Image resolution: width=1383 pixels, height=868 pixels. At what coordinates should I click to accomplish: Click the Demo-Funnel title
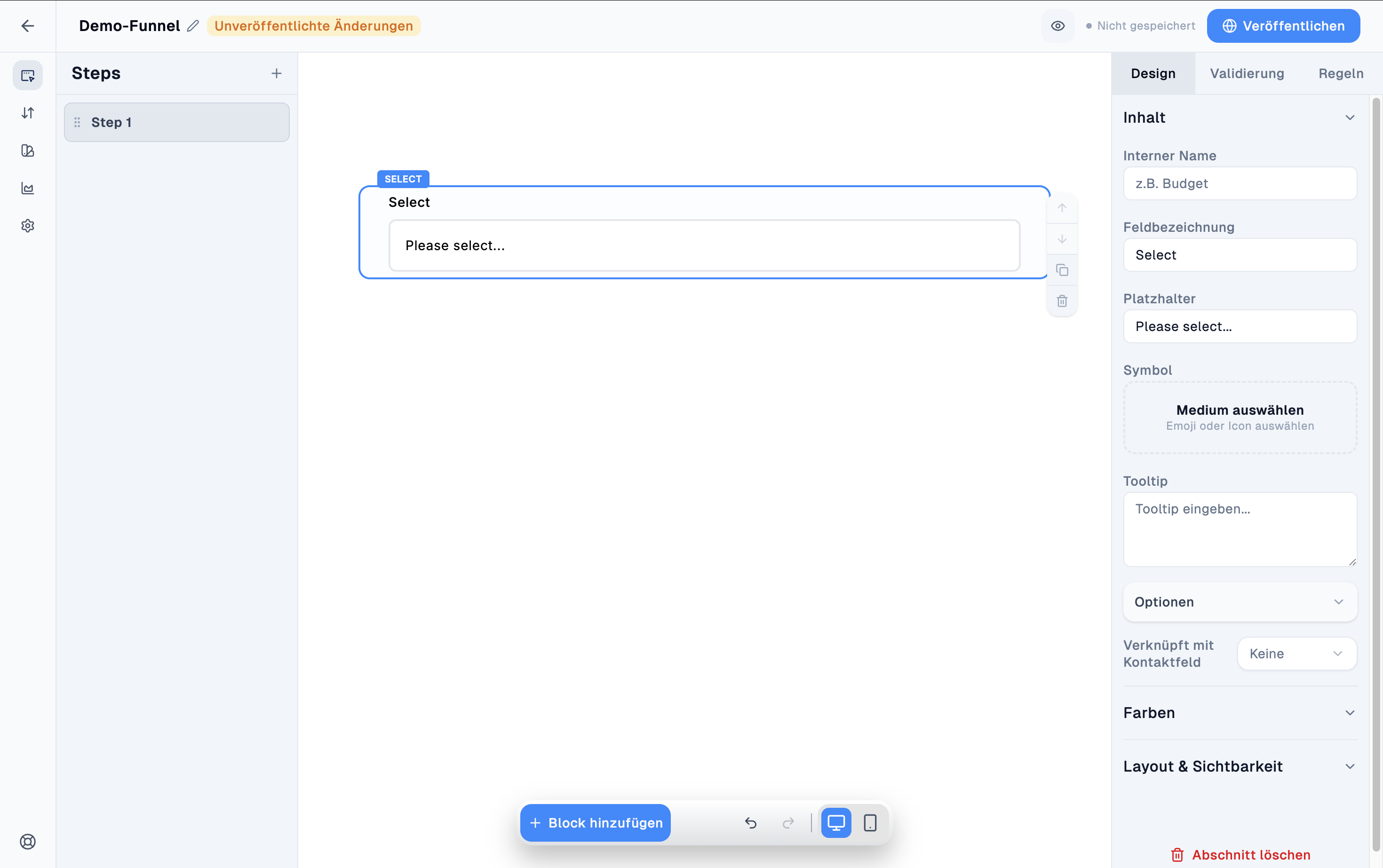click(x=129, y=26)
